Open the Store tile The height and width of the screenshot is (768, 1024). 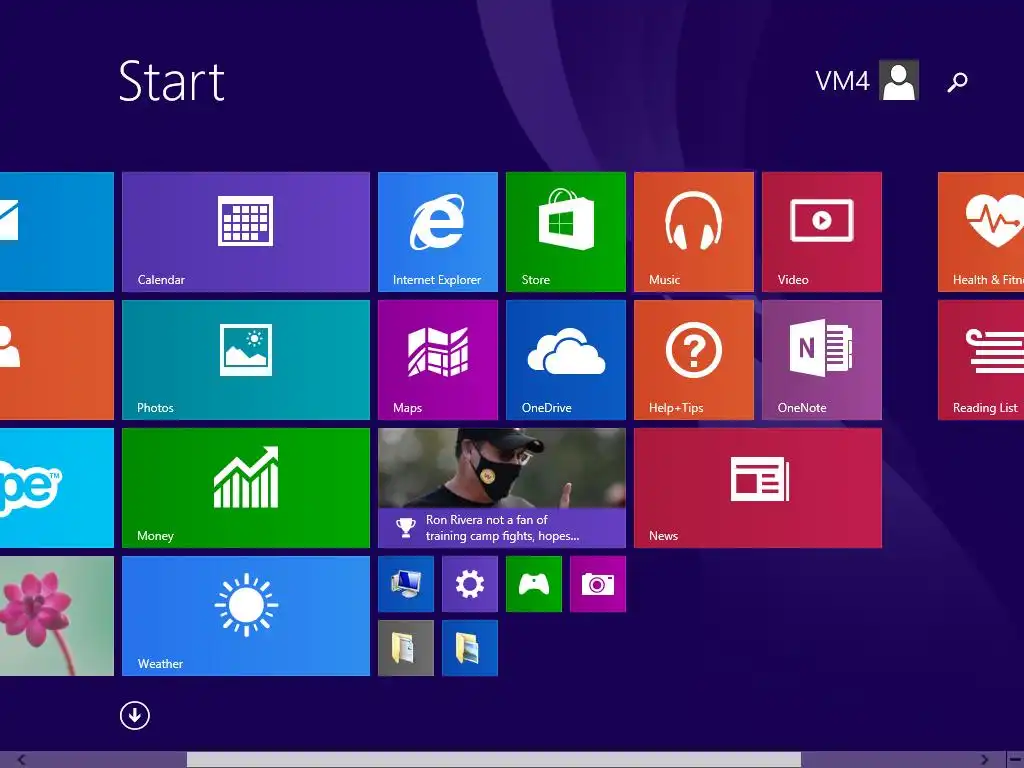click(x=566, y=232)
